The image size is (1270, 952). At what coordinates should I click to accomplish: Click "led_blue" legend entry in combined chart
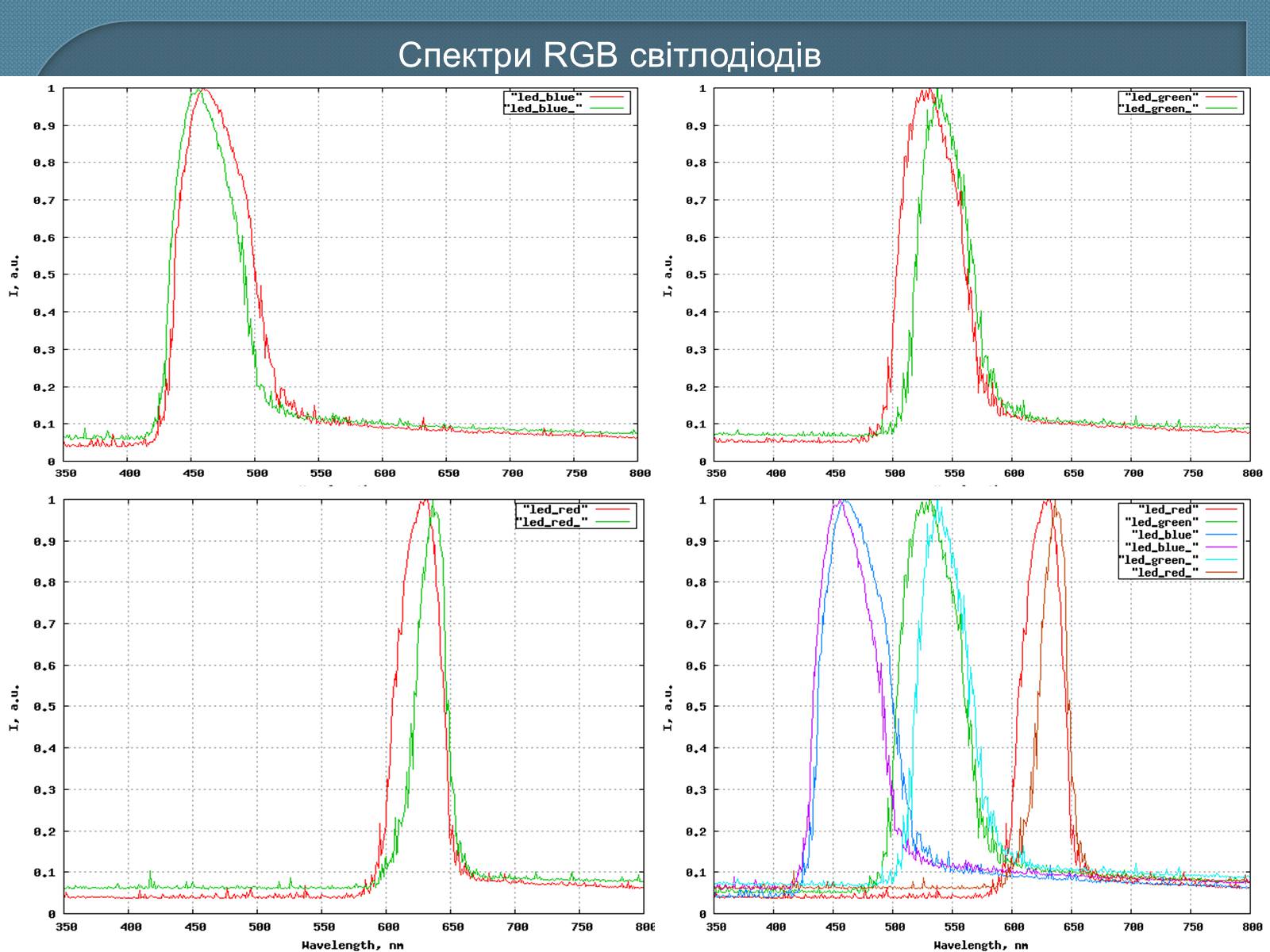[x=1164, y=535]
